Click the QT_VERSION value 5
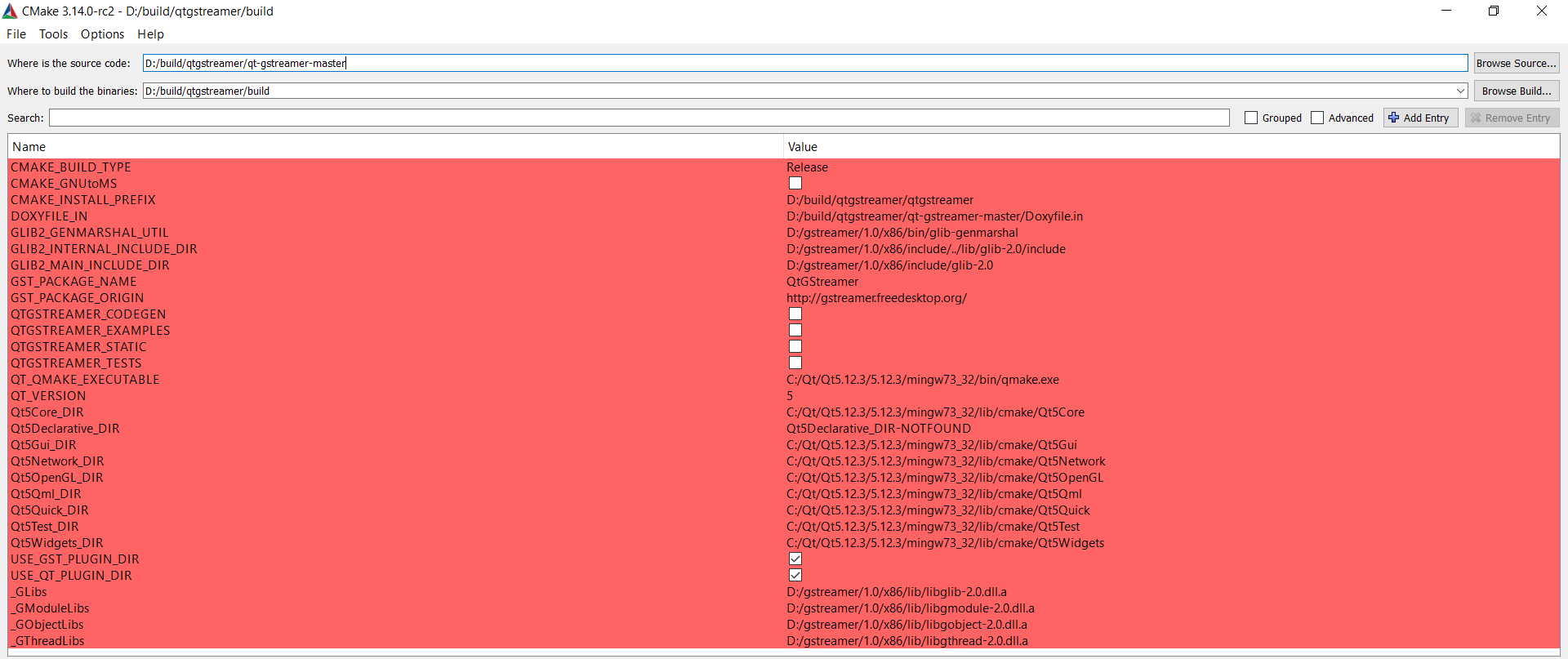Image resolution: width=1568 pixels, height=659 pixels. click(790, 395)
